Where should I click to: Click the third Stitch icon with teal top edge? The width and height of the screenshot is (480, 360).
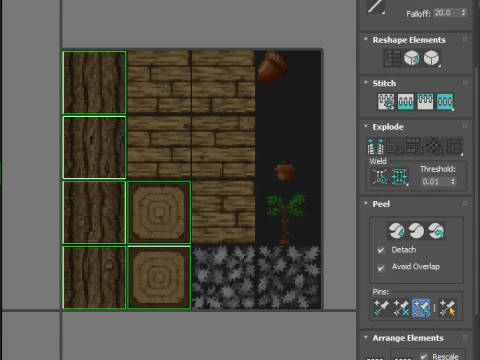[x=425, y=101]
